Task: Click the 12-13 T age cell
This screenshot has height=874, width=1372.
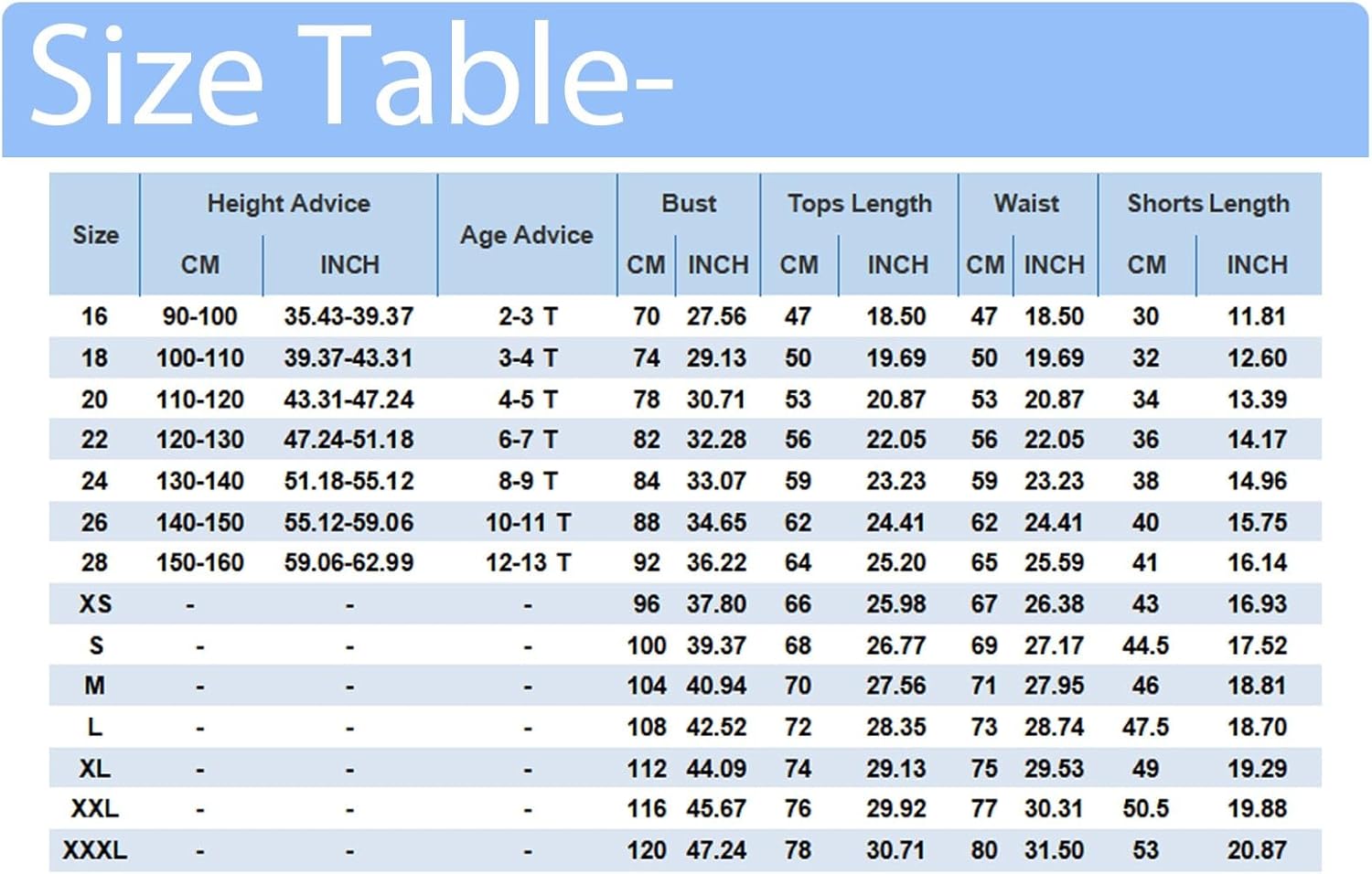Action: click(528, 563)
